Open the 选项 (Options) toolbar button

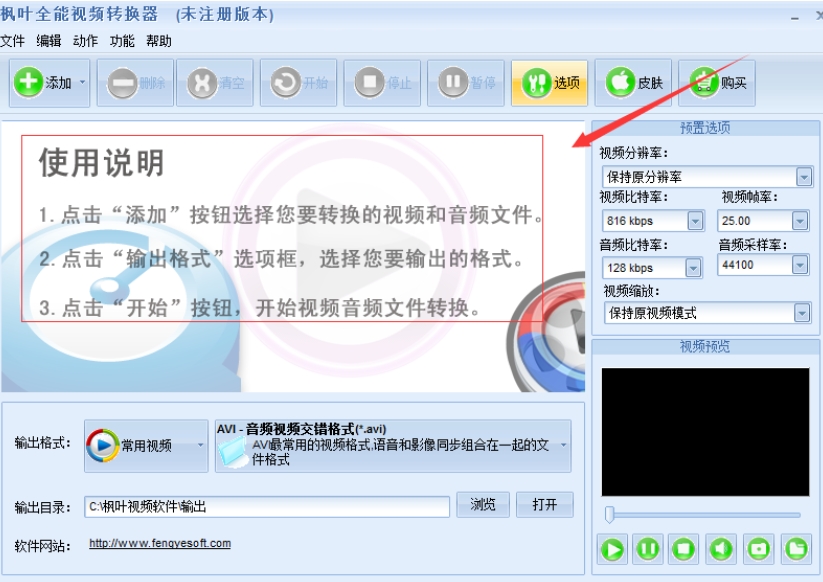coord(550,83)
